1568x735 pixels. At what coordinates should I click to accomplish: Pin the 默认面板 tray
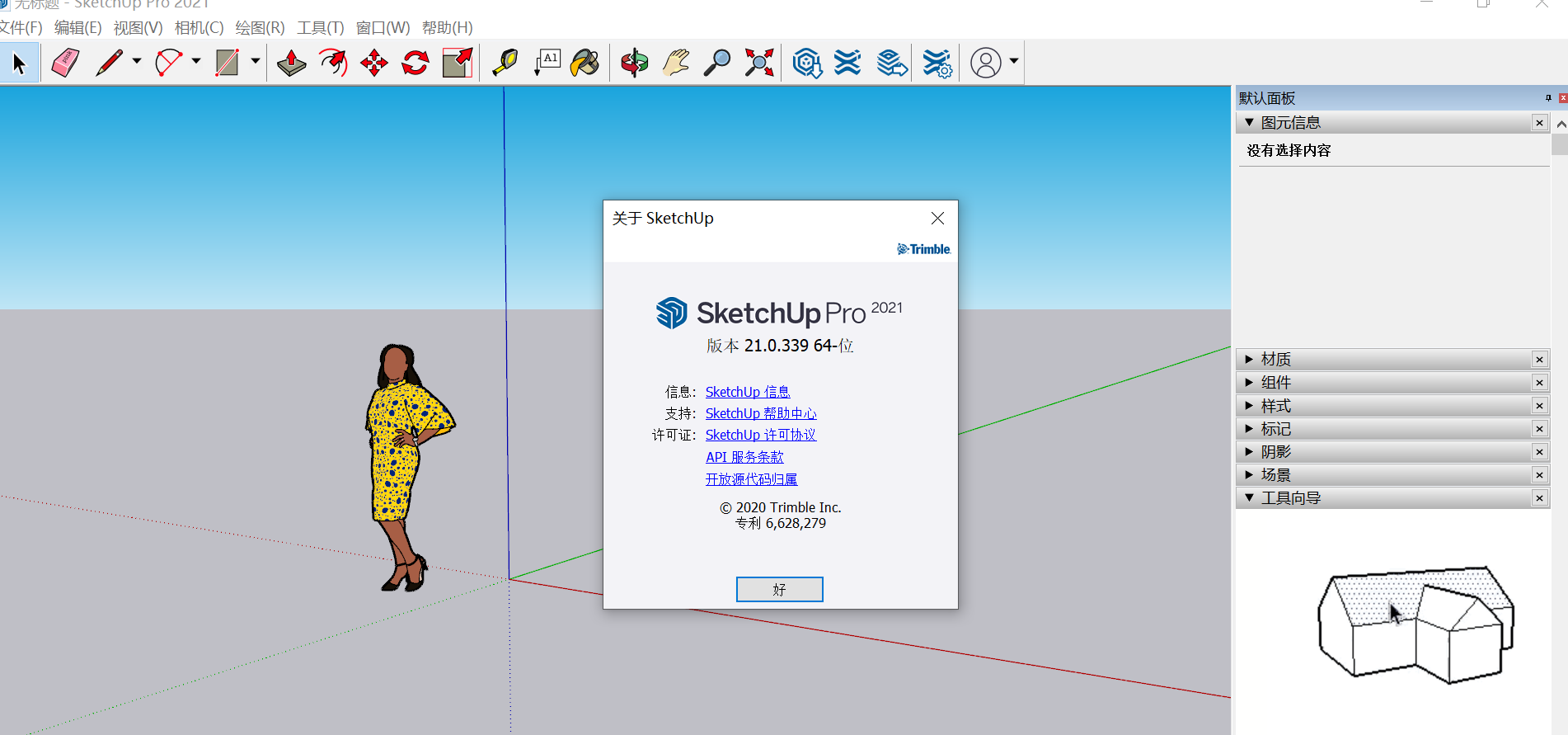(x=1548, y=98)
